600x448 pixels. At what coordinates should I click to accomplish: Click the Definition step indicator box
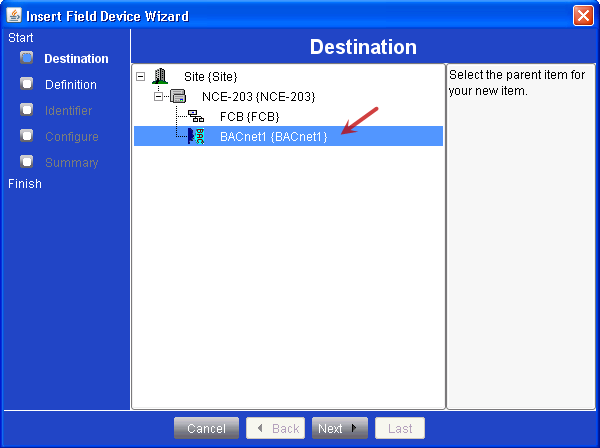point(26,84)
